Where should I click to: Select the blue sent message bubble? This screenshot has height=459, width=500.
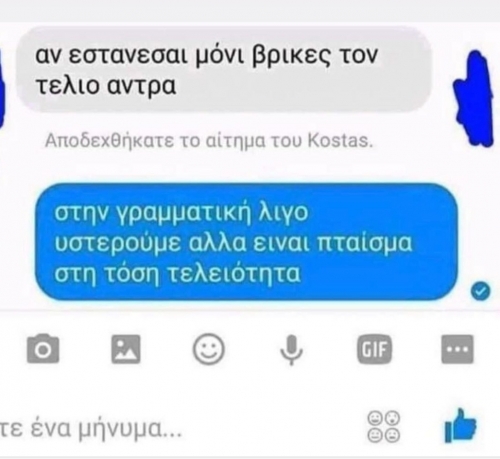tap(246, 242)
